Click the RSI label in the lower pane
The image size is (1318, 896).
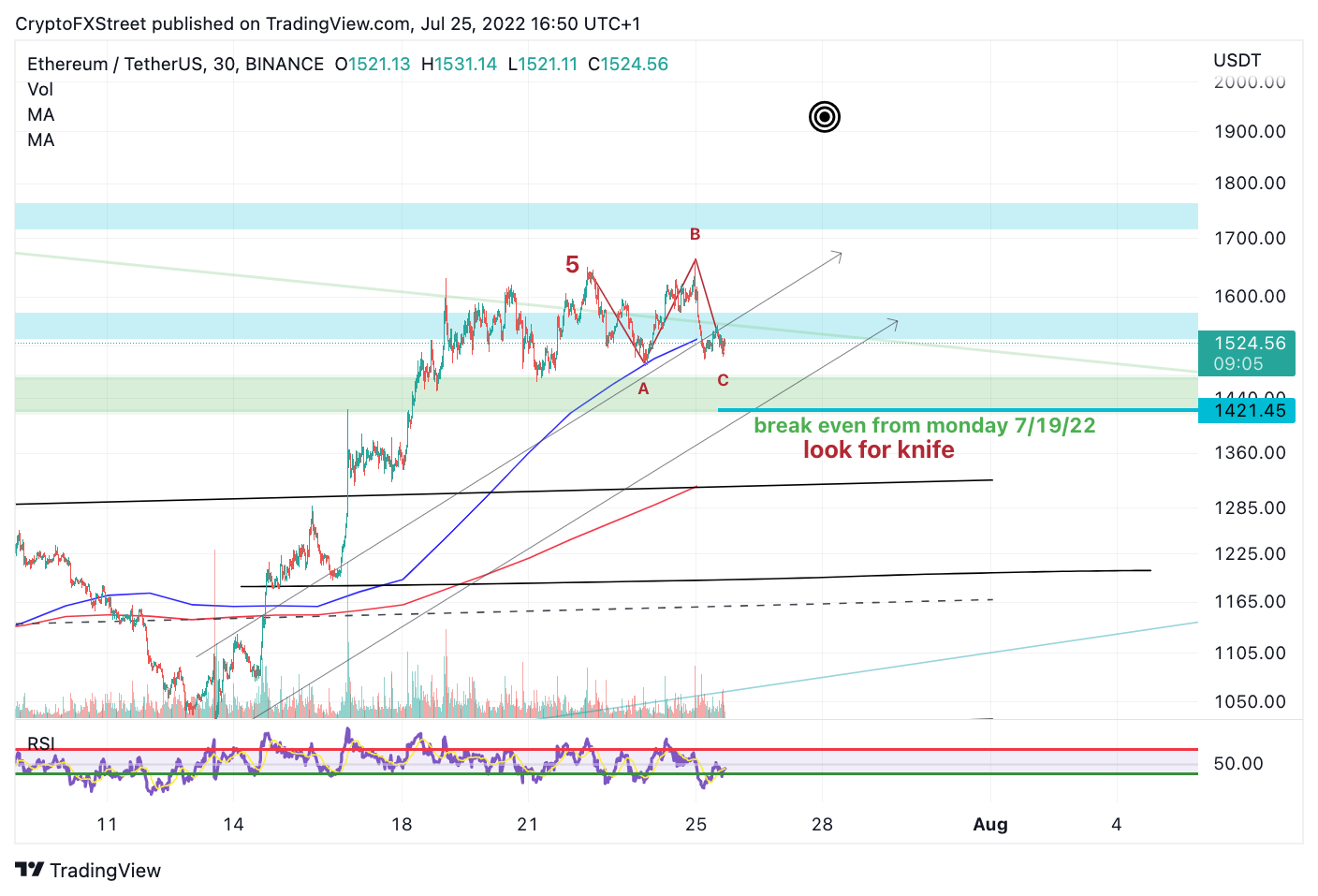pos(39,742)
